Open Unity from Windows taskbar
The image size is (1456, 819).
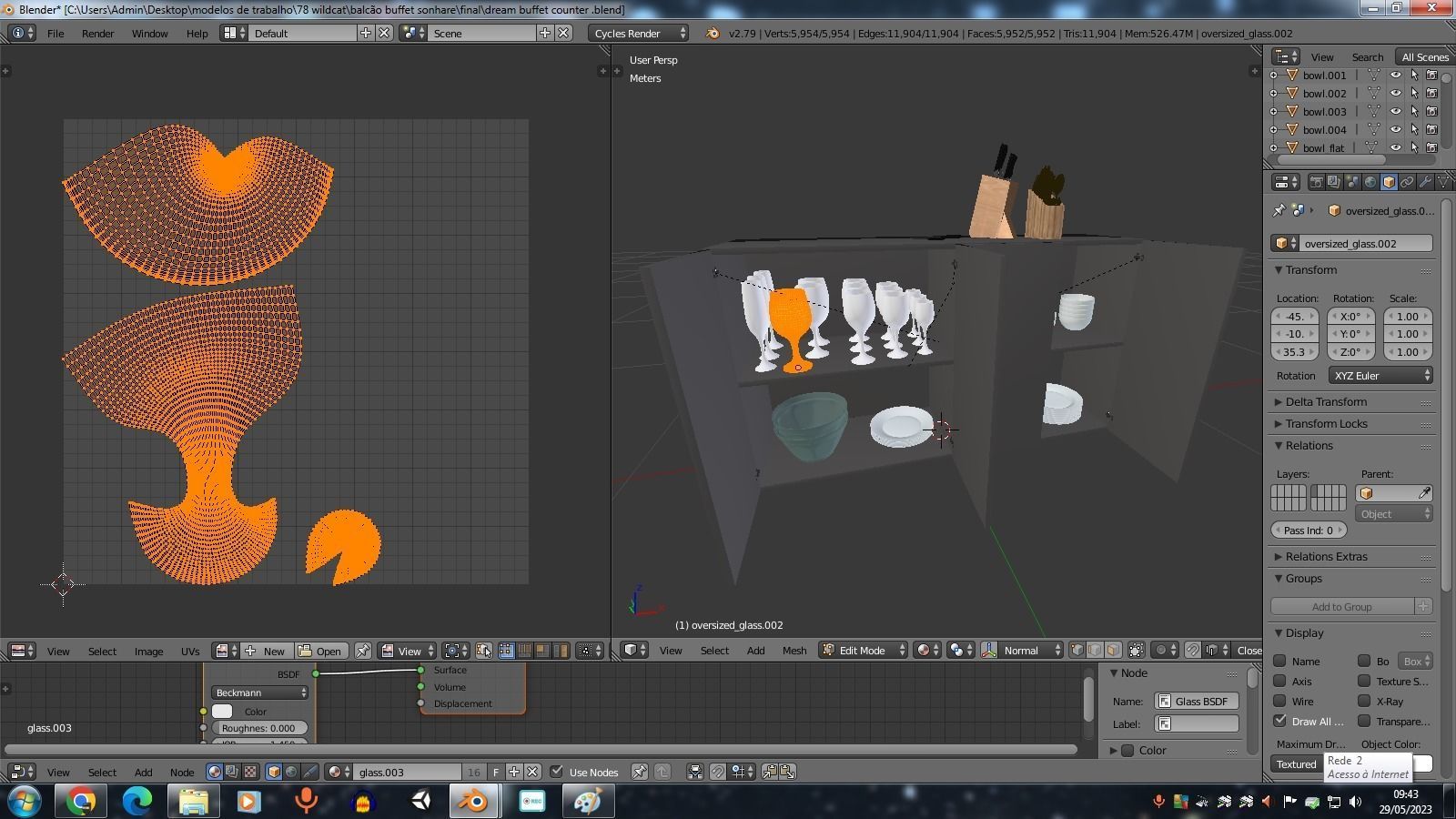(x=420, y=801)
